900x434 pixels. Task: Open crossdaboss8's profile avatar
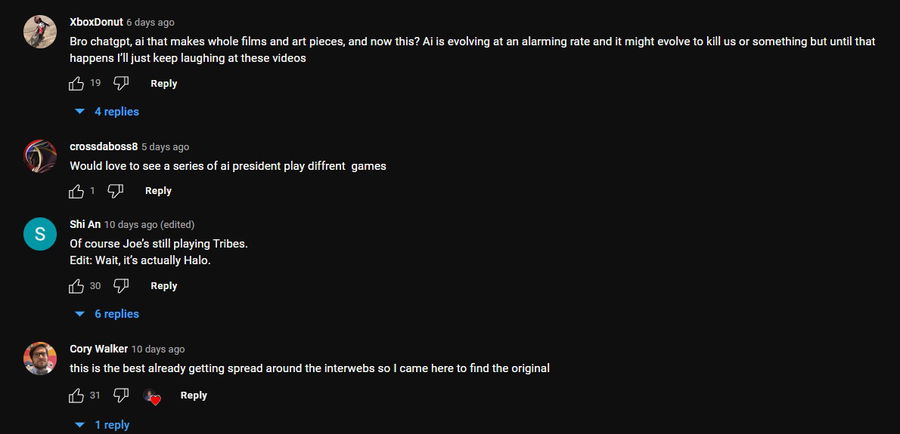pyautogui.click(x=39, y=157)
